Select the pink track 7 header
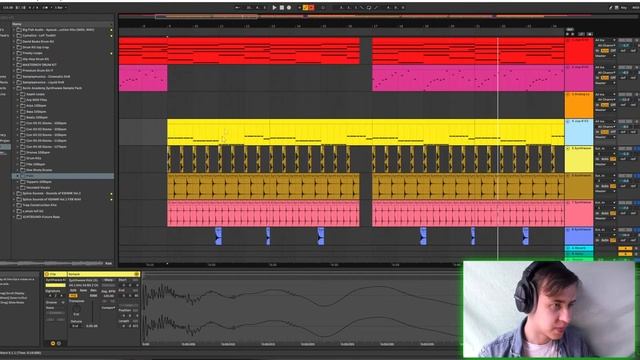640x360 pixels. (579, 213)
